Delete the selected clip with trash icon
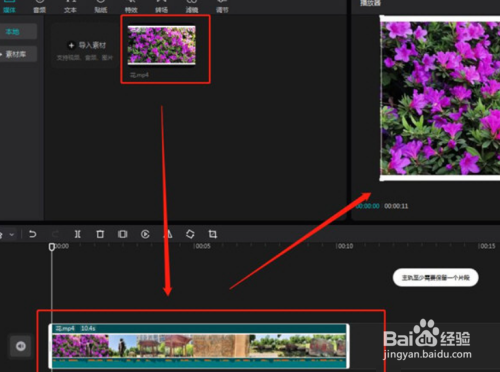 click(100, 234)
